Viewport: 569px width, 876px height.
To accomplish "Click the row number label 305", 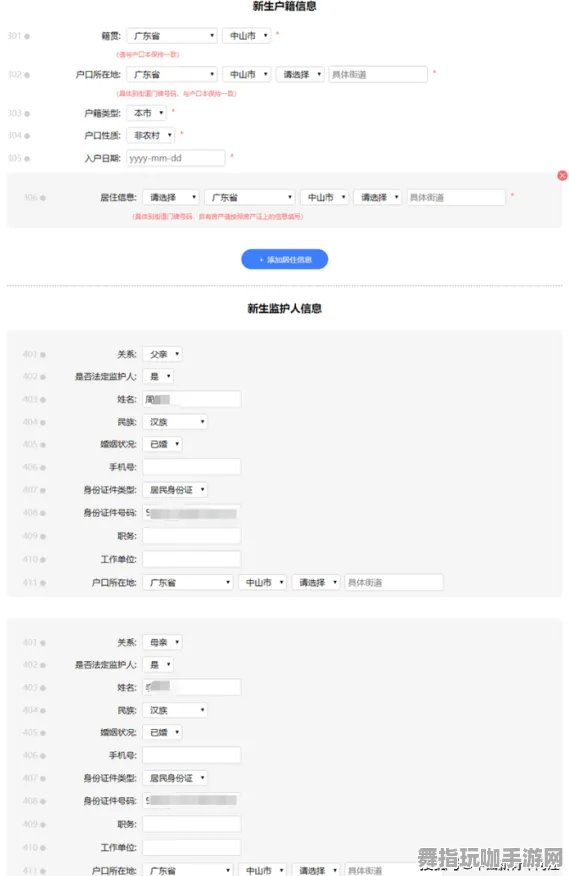I will tap(14, 158).
